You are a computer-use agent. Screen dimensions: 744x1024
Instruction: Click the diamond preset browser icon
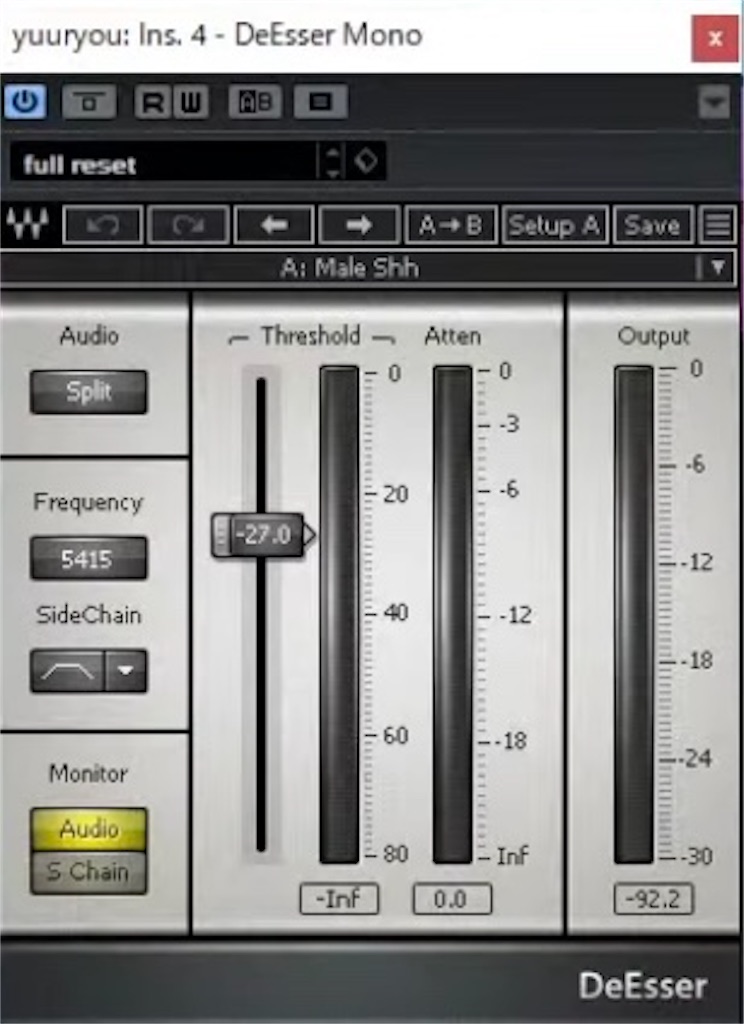click(x=365, y=161)
